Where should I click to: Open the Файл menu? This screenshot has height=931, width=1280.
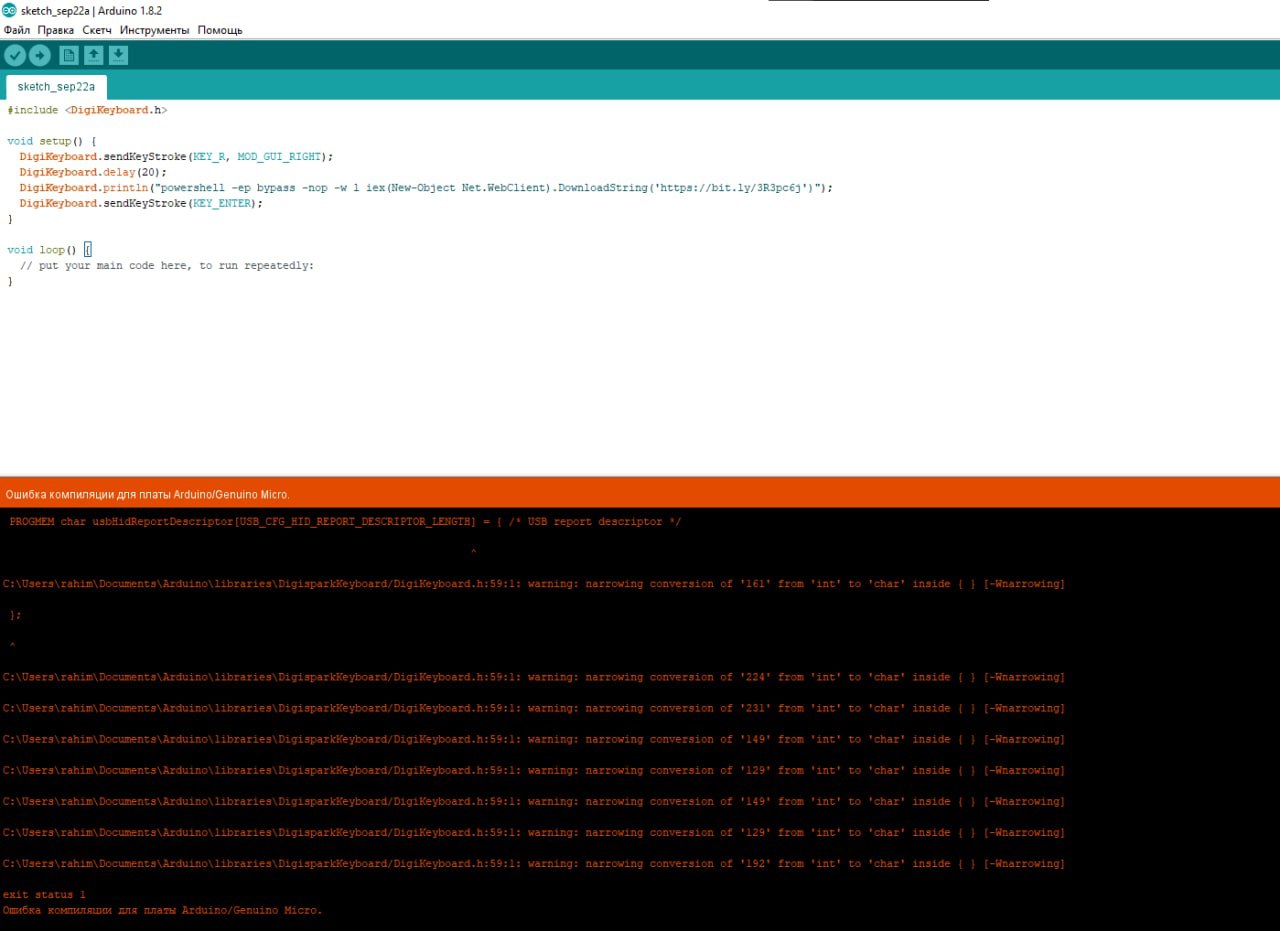click(17, 30)
